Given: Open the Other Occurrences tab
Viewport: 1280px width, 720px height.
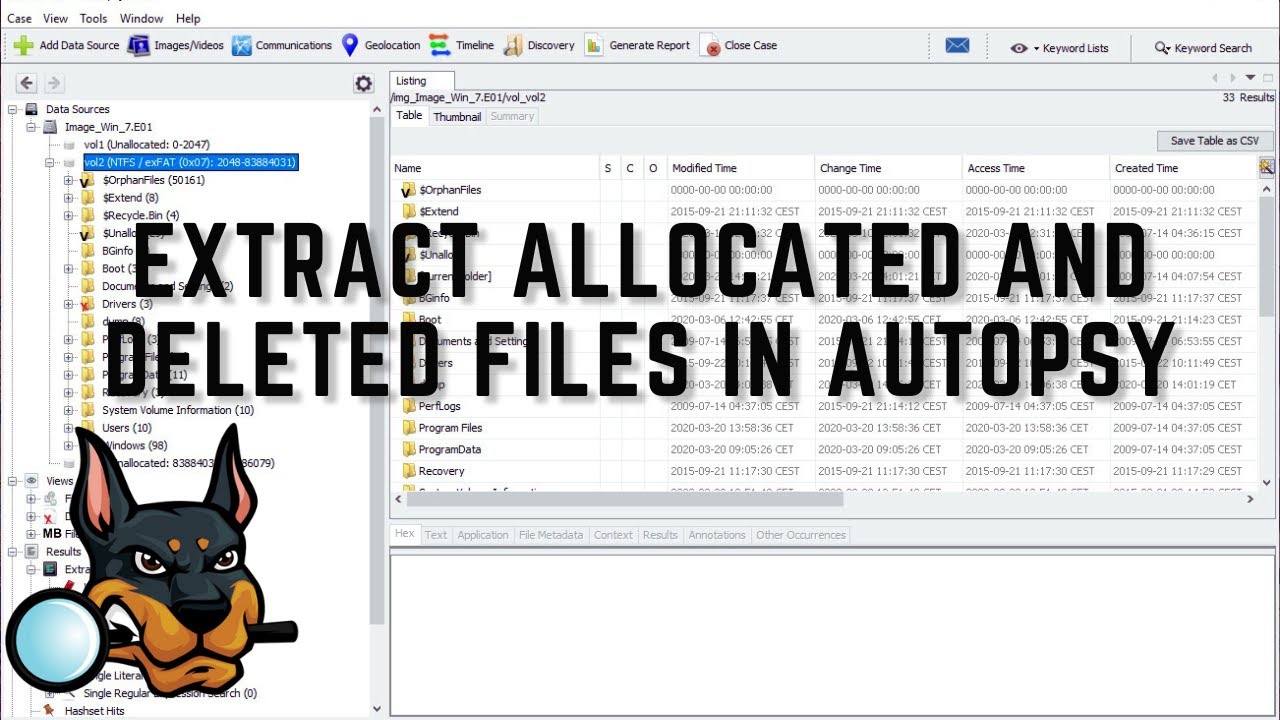Looking at the screenshot, I should (801, 535).
